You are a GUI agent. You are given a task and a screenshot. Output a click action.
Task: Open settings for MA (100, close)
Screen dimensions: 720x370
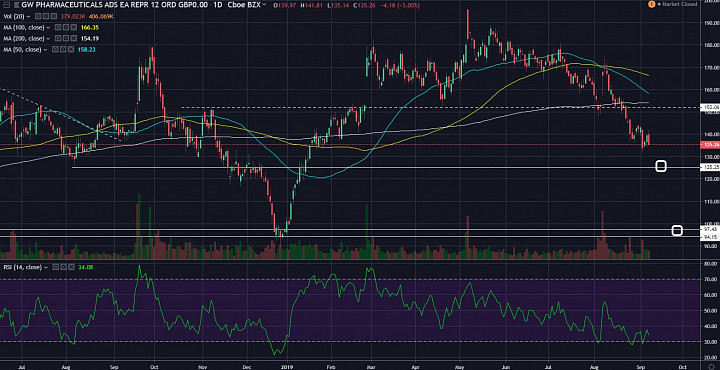tap(66, 27)
